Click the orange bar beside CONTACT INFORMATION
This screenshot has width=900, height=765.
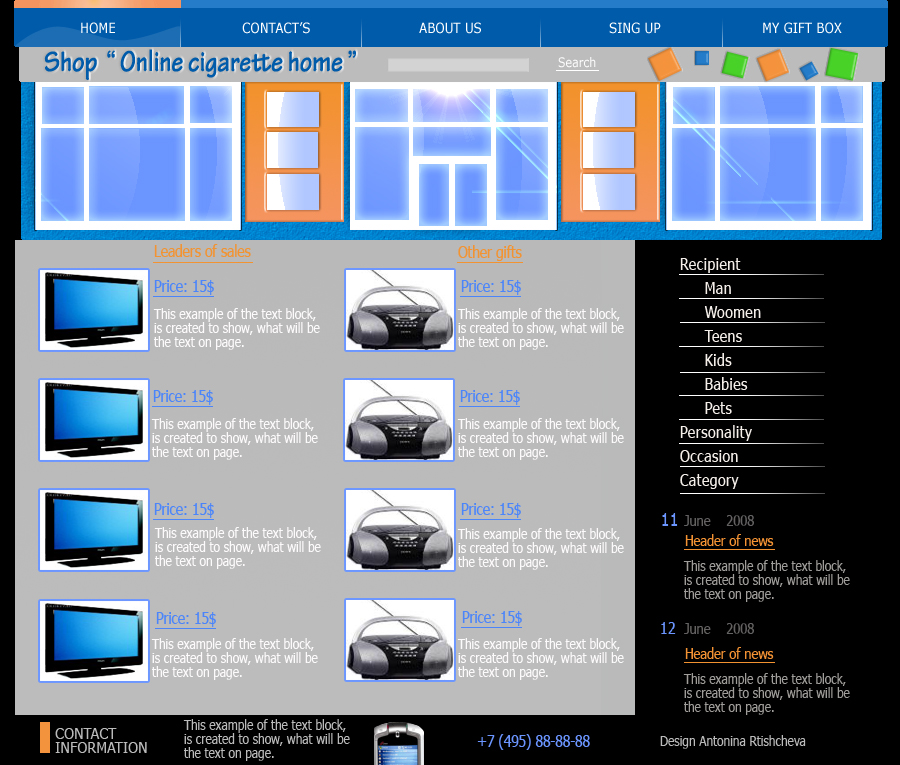coord(43,738)
